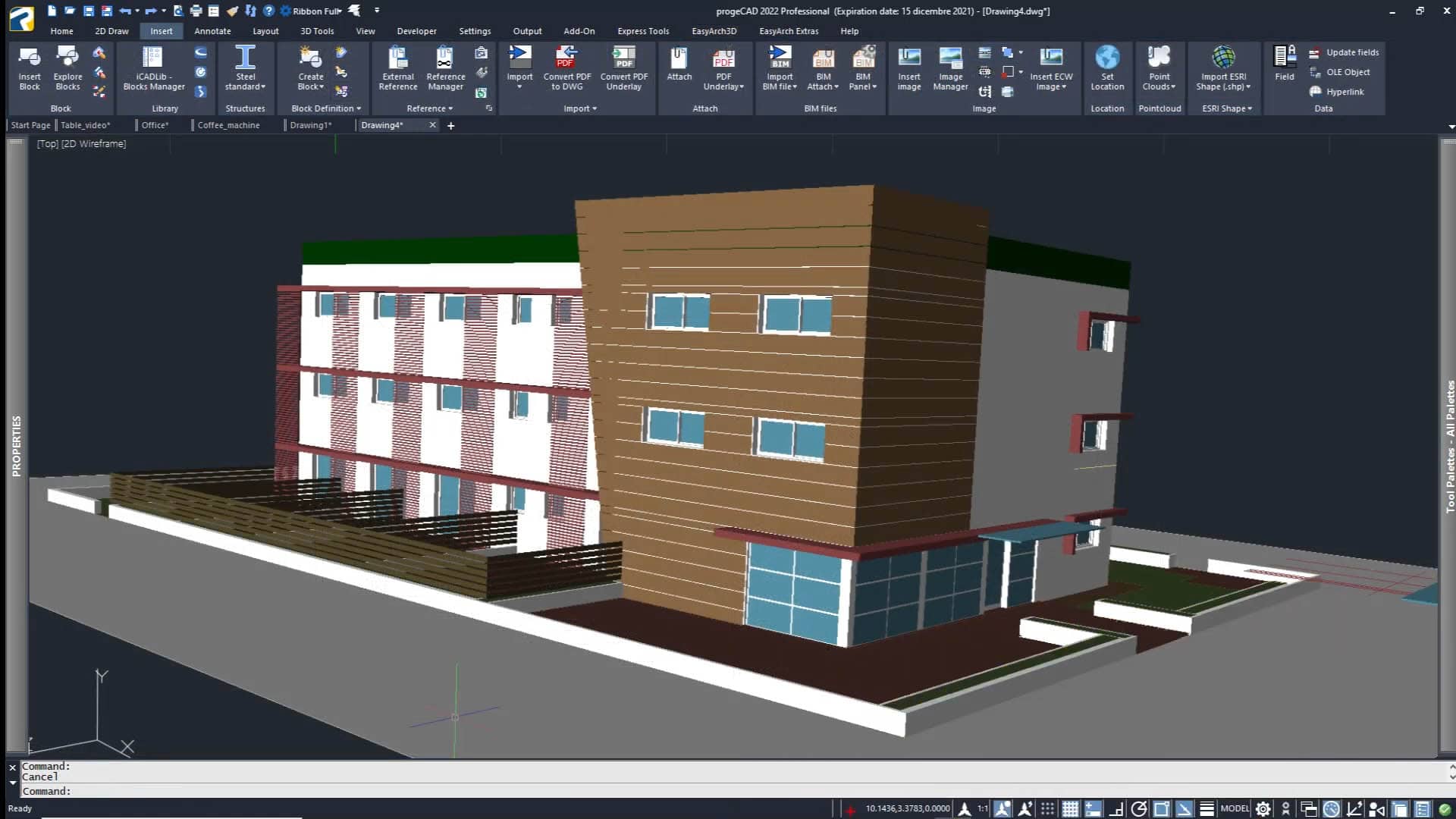Toggle polar tracking in status bar
This screenshot has height=819, width=1456.
1138,809
